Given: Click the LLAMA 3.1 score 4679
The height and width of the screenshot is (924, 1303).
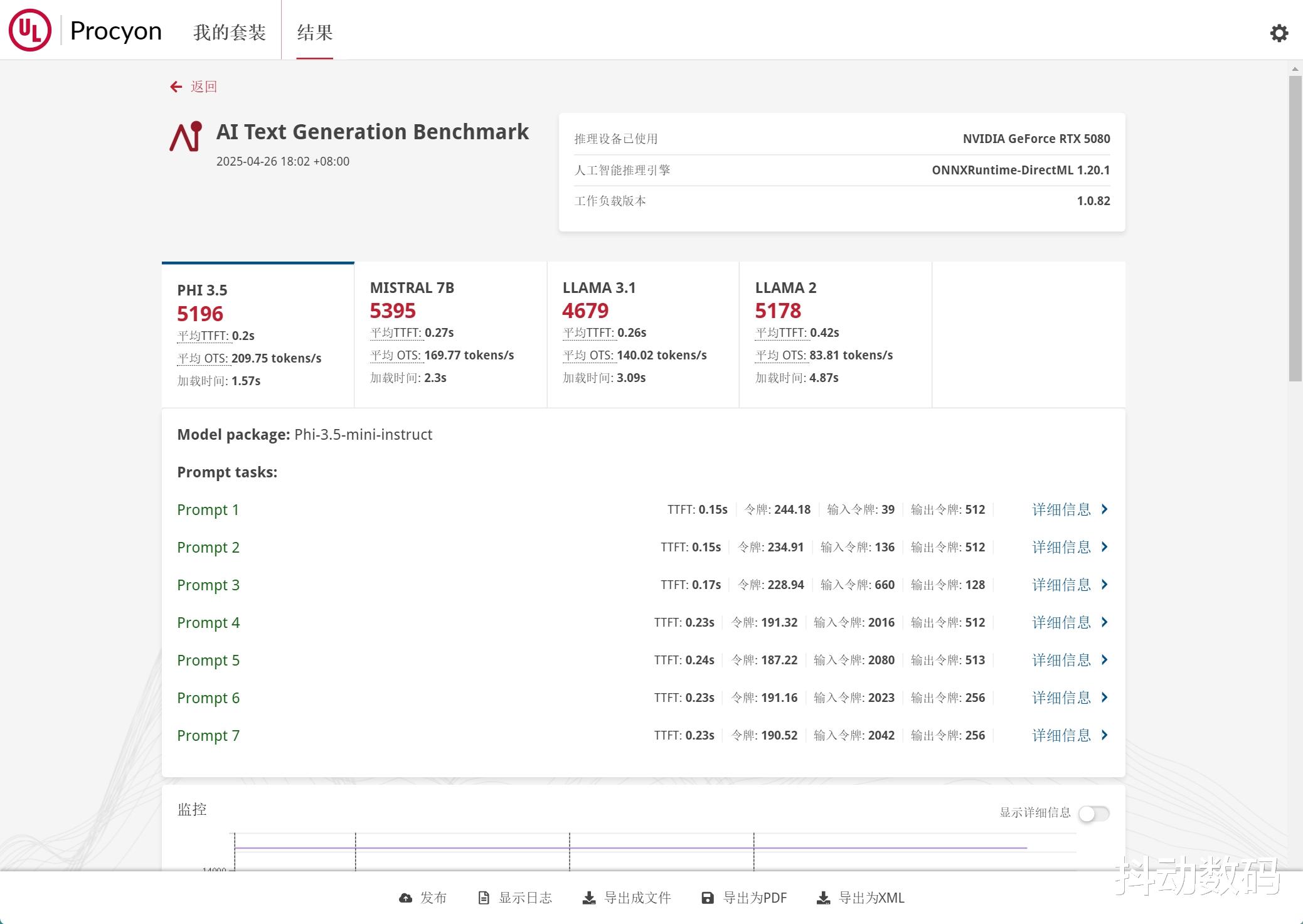Looking at the screenshot, I should tap(585, 311).
